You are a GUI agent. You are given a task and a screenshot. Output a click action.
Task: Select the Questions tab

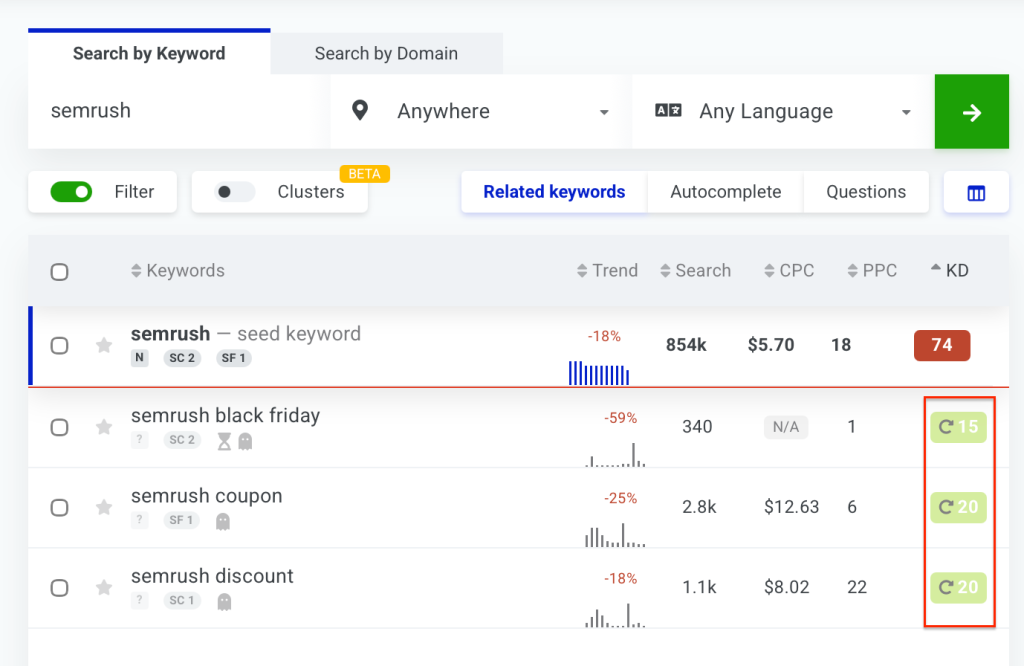tap(865, 192)
